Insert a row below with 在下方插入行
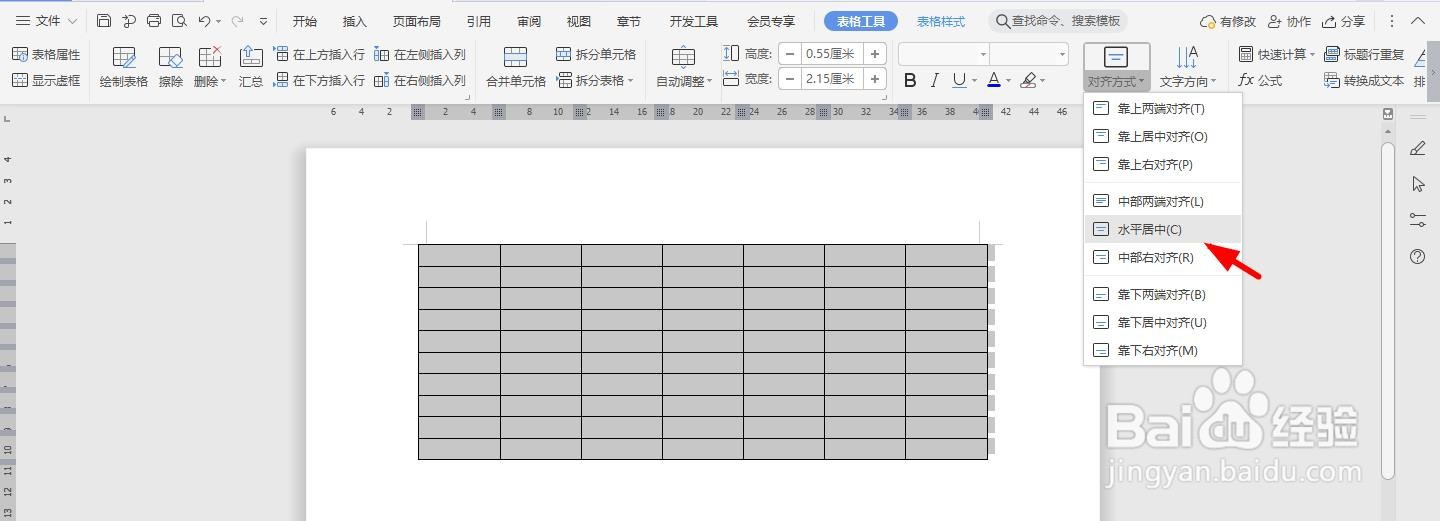This screenshot has height=521, width=1440. point(319,80)
